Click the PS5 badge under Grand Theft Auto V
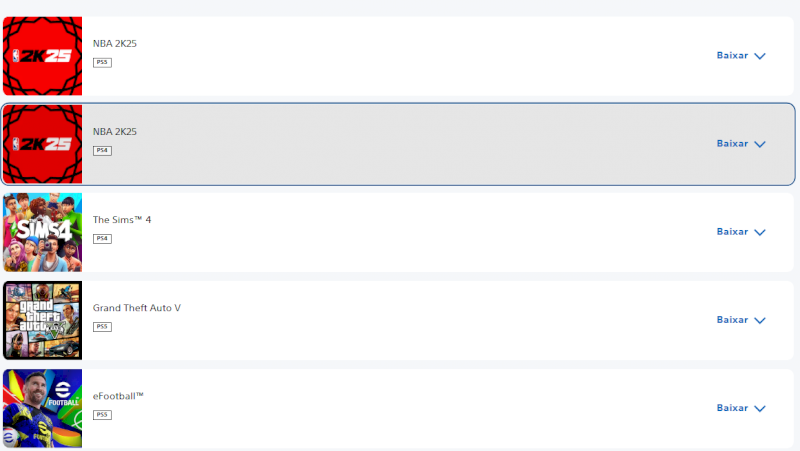 click(x=102, y=326)
